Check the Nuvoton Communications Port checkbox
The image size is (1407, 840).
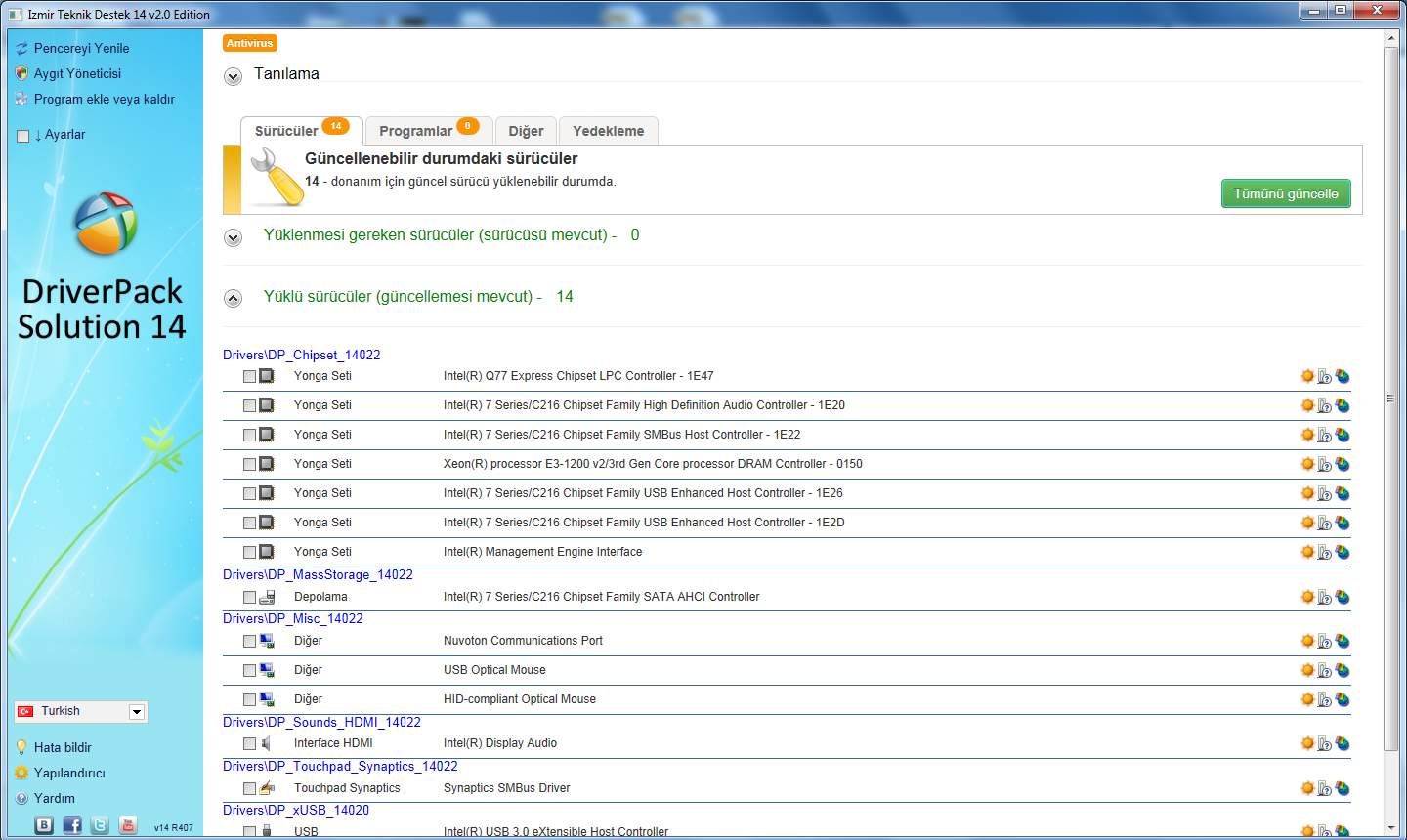tap(249, 641)
